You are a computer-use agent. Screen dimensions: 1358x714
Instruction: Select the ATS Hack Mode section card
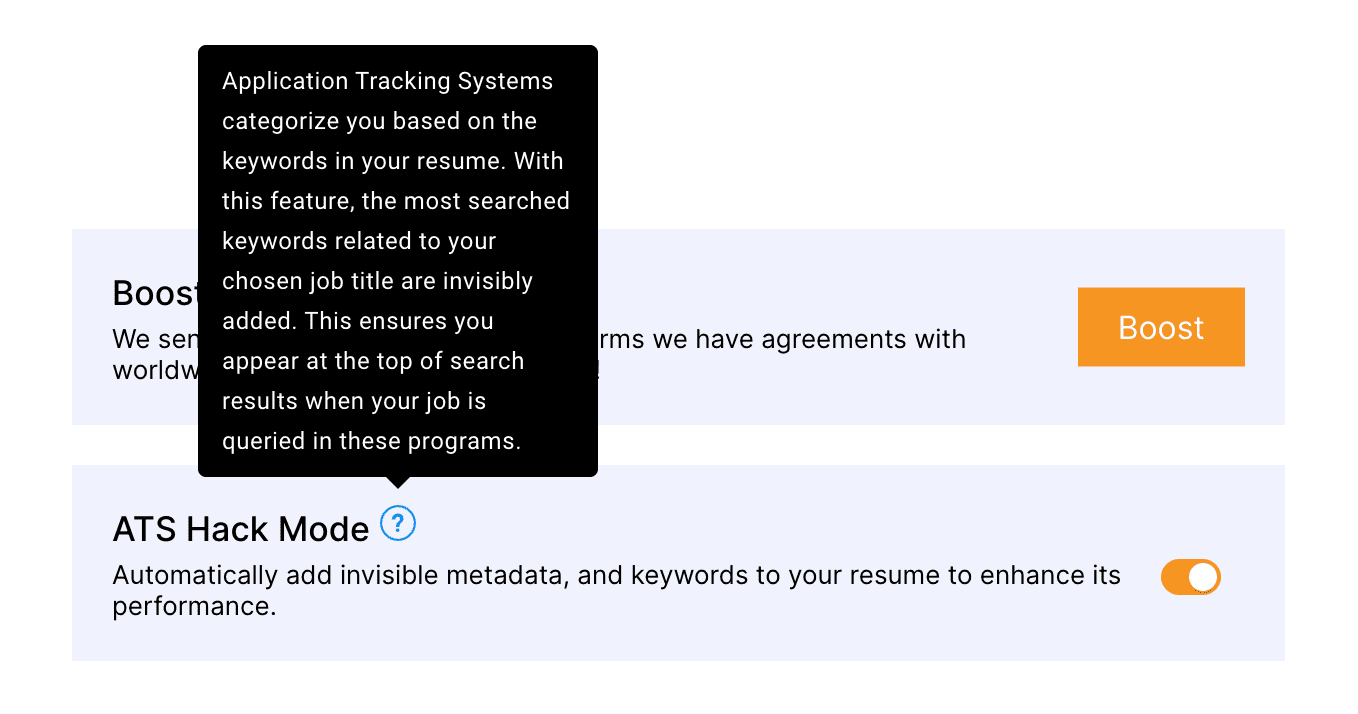678,562
